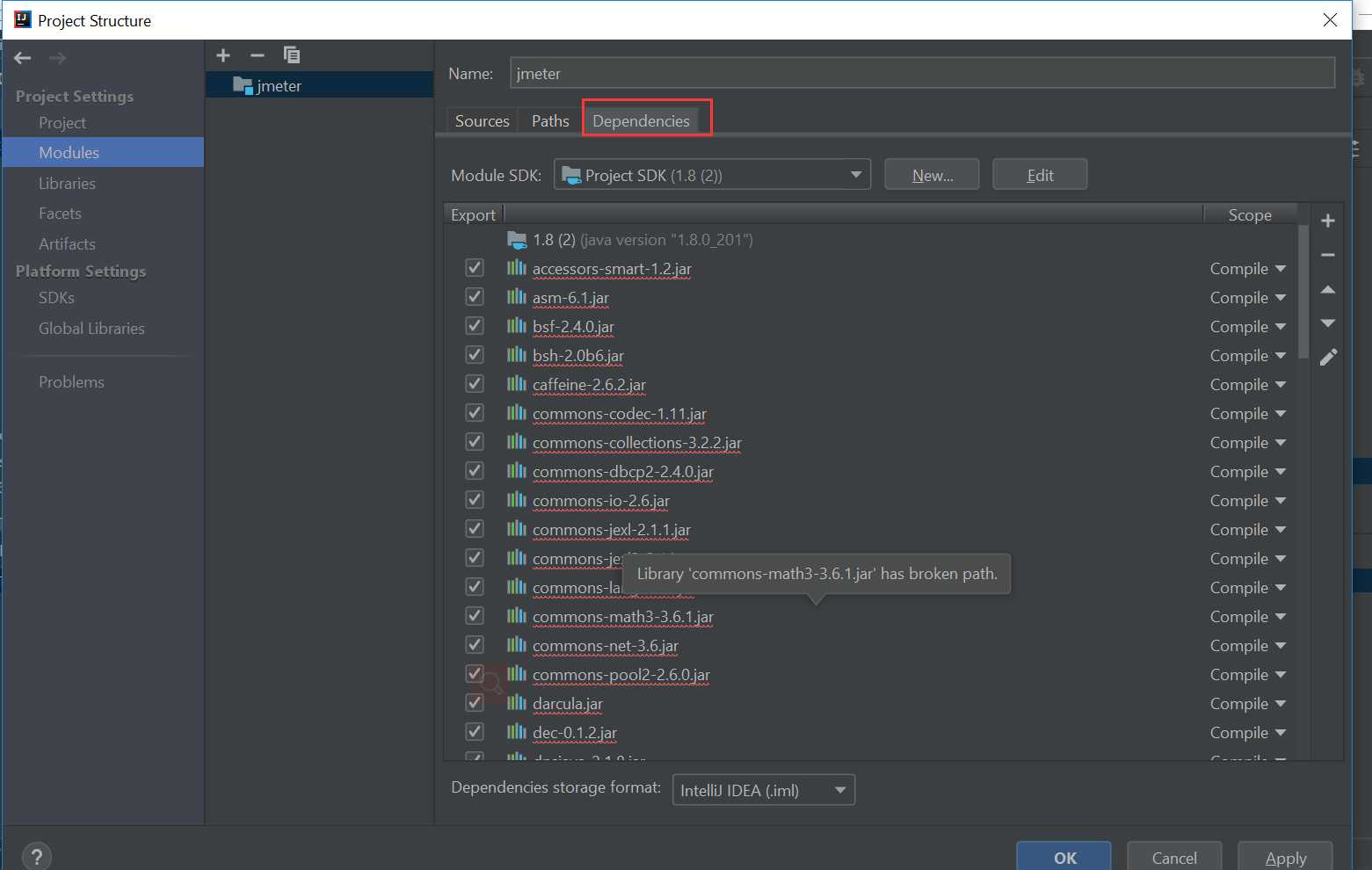Change Compile scope for darcula.jar
The width and height of the screenshot is (1372, 870).
coord(1248,704)
